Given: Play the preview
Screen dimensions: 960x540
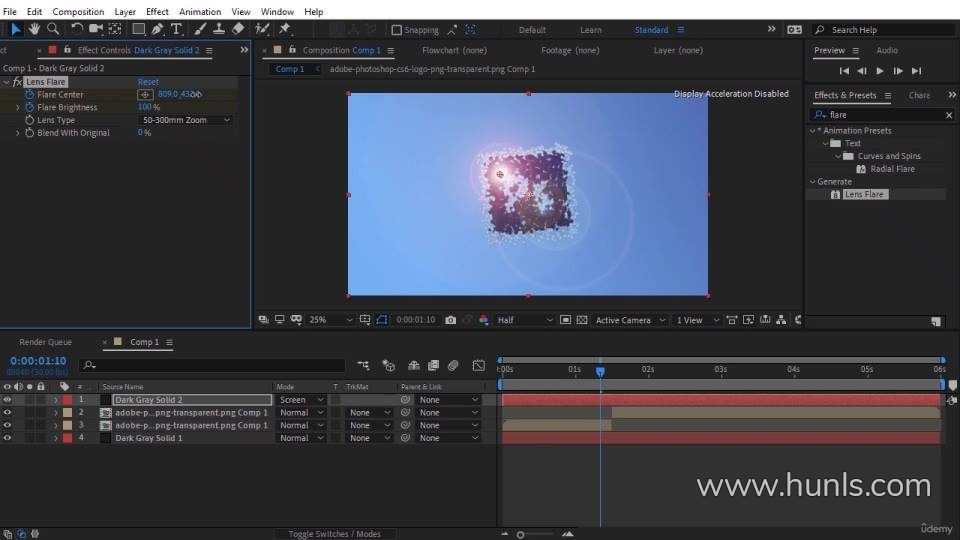Looking at the screenshot, I should 880,71.
